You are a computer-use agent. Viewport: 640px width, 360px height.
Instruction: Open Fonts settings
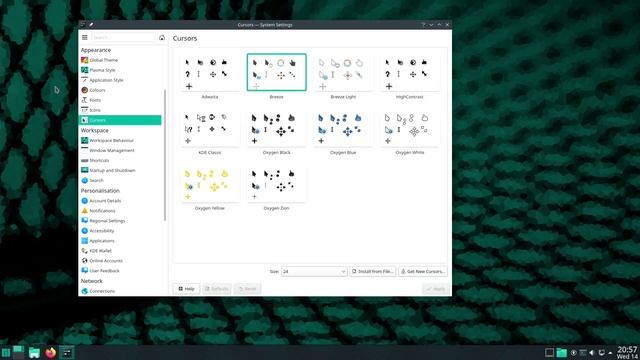(120, 100)
